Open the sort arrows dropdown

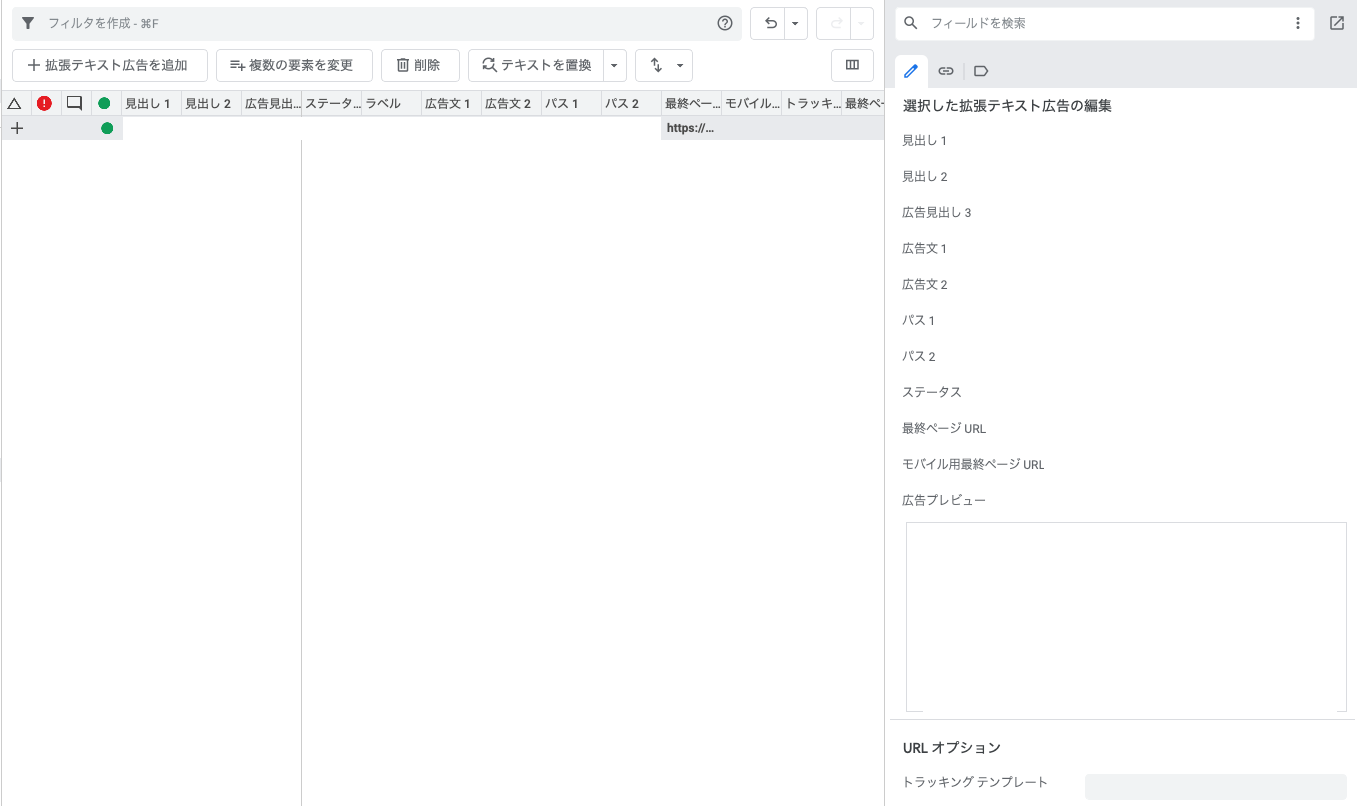coord(665,66)
